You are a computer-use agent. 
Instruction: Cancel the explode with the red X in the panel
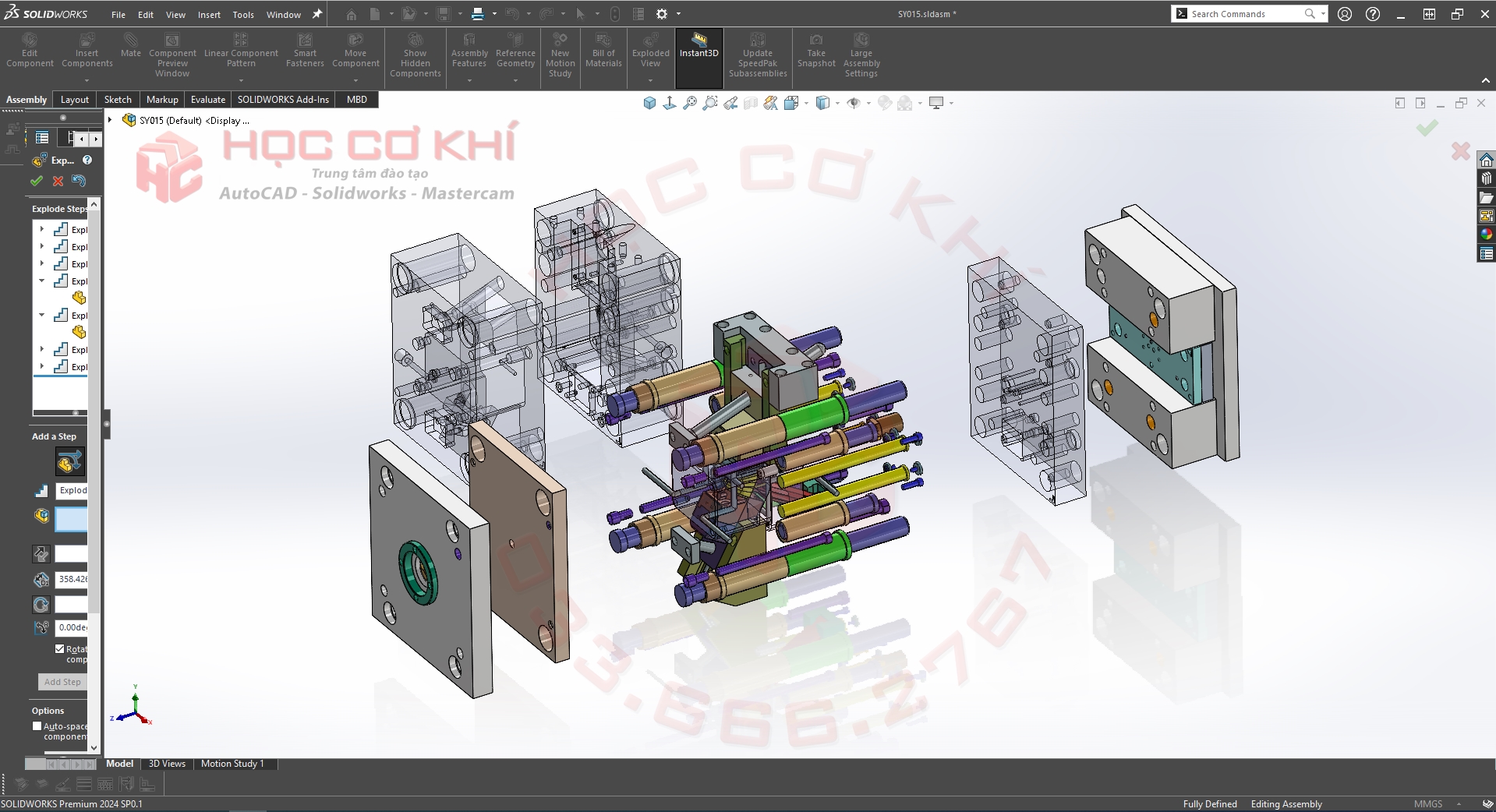coord(58,181)
